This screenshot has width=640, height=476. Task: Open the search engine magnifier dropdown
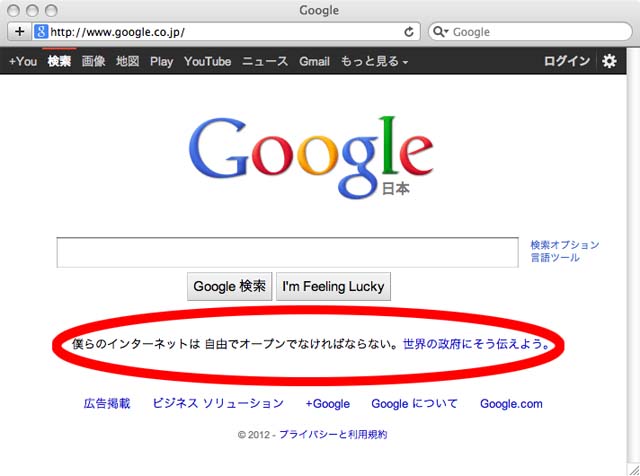[x=440, y=31]
